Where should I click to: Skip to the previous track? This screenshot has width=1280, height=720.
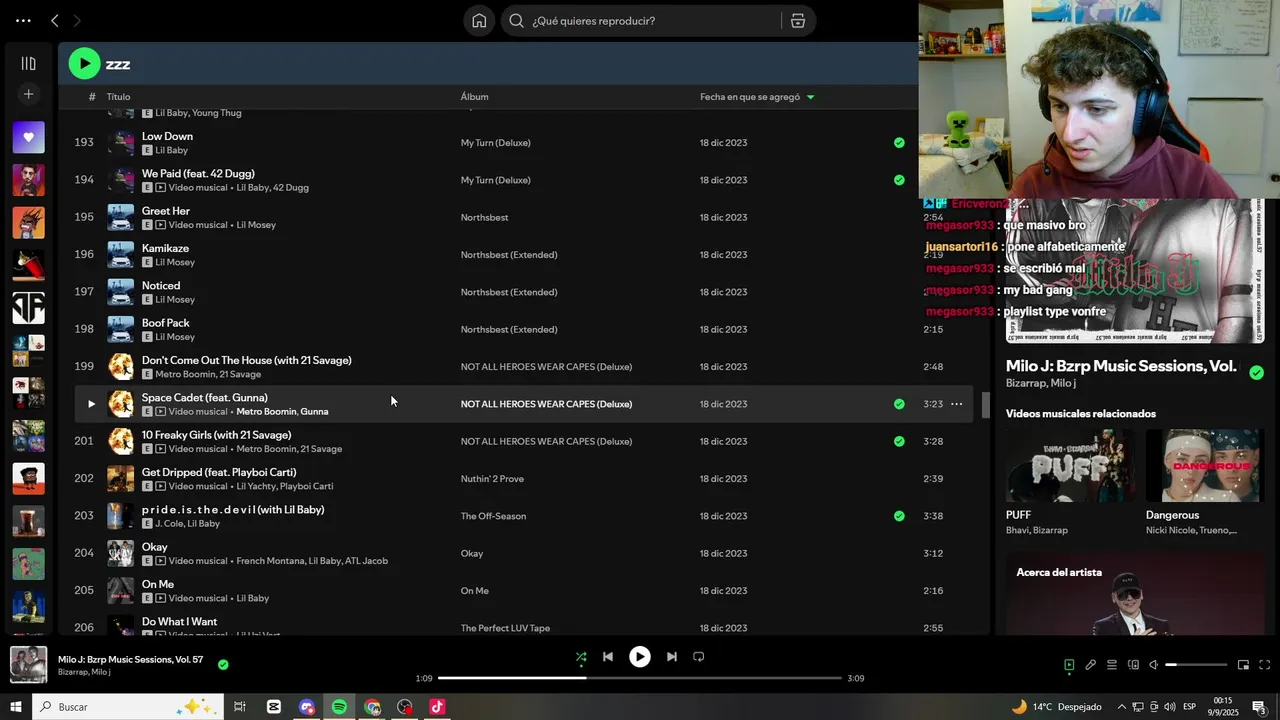tap(608, 657)
